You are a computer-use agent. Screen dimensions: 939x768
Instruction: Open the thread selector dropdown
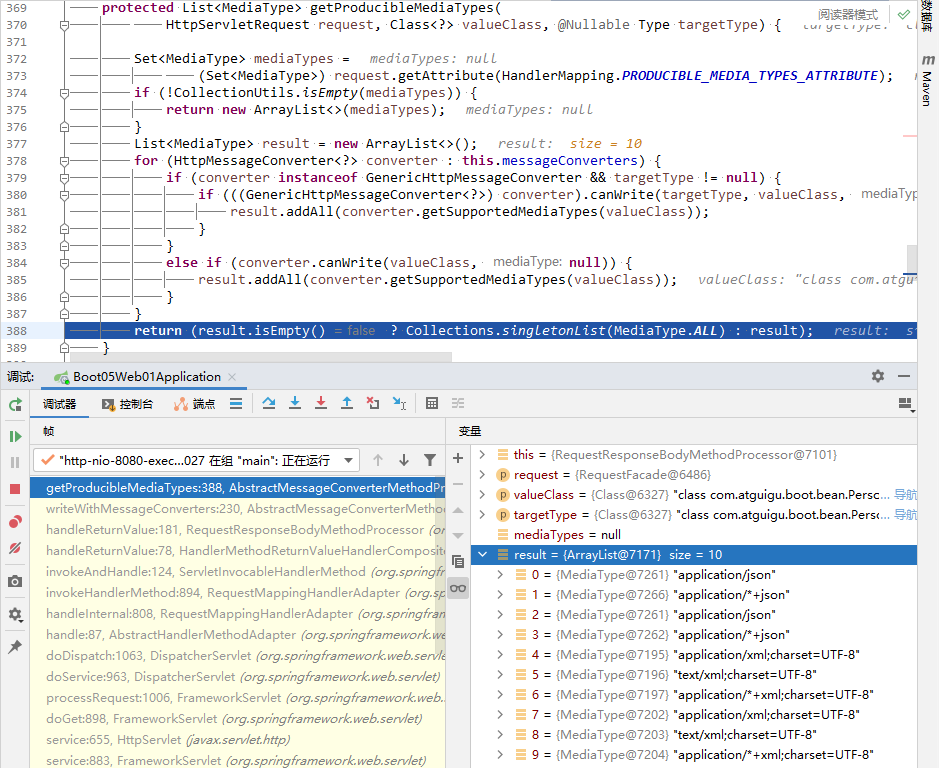(196, 460)
